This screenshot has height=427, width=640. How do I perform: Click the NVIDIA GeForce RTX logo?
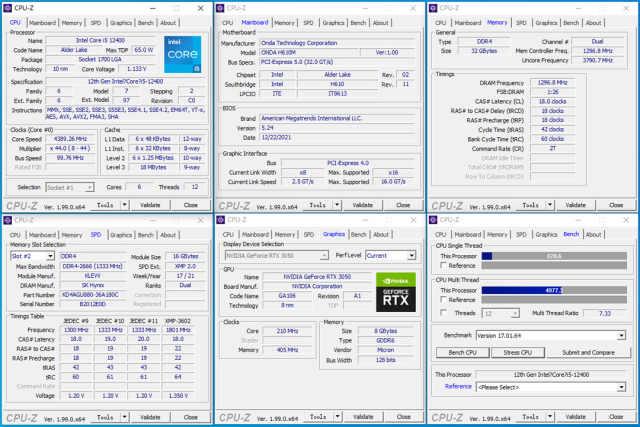396,292
